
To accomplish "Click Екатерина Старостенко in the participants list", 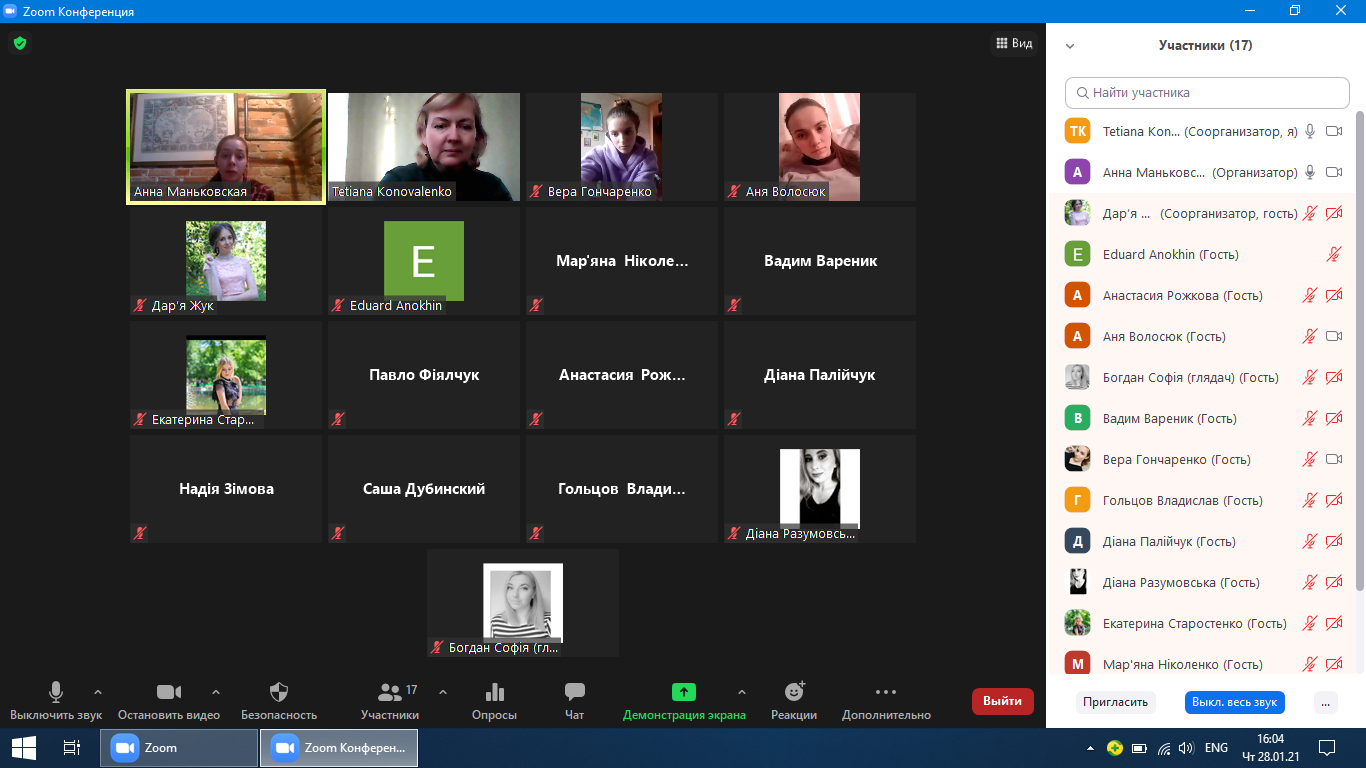I will (1201, 623).
